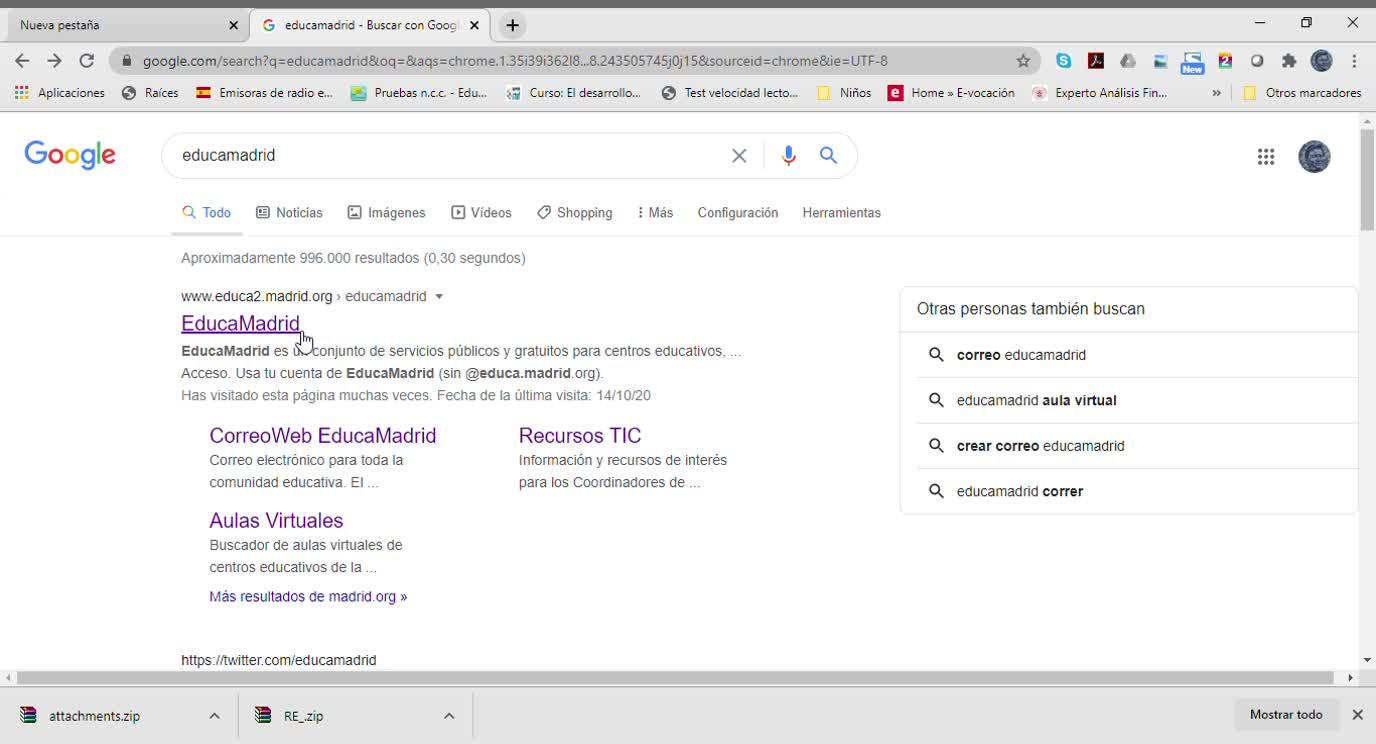The width and height of the screenshot is (1376, 744).
Task: Open the Adobe Acrobat extension
Action: tap(1096, 61)
